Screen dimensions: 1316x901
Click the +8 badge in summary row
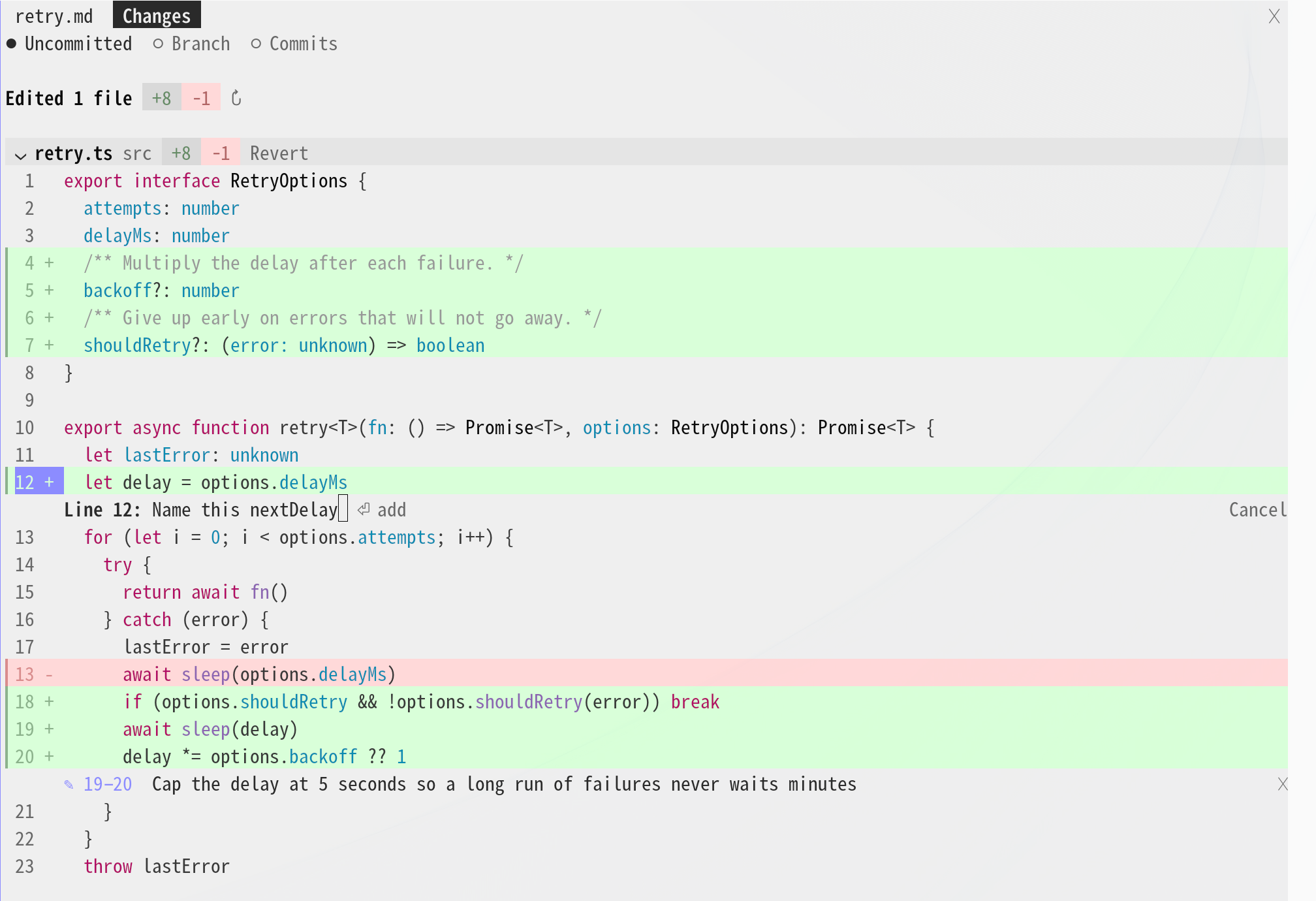(x=161, y=98)
